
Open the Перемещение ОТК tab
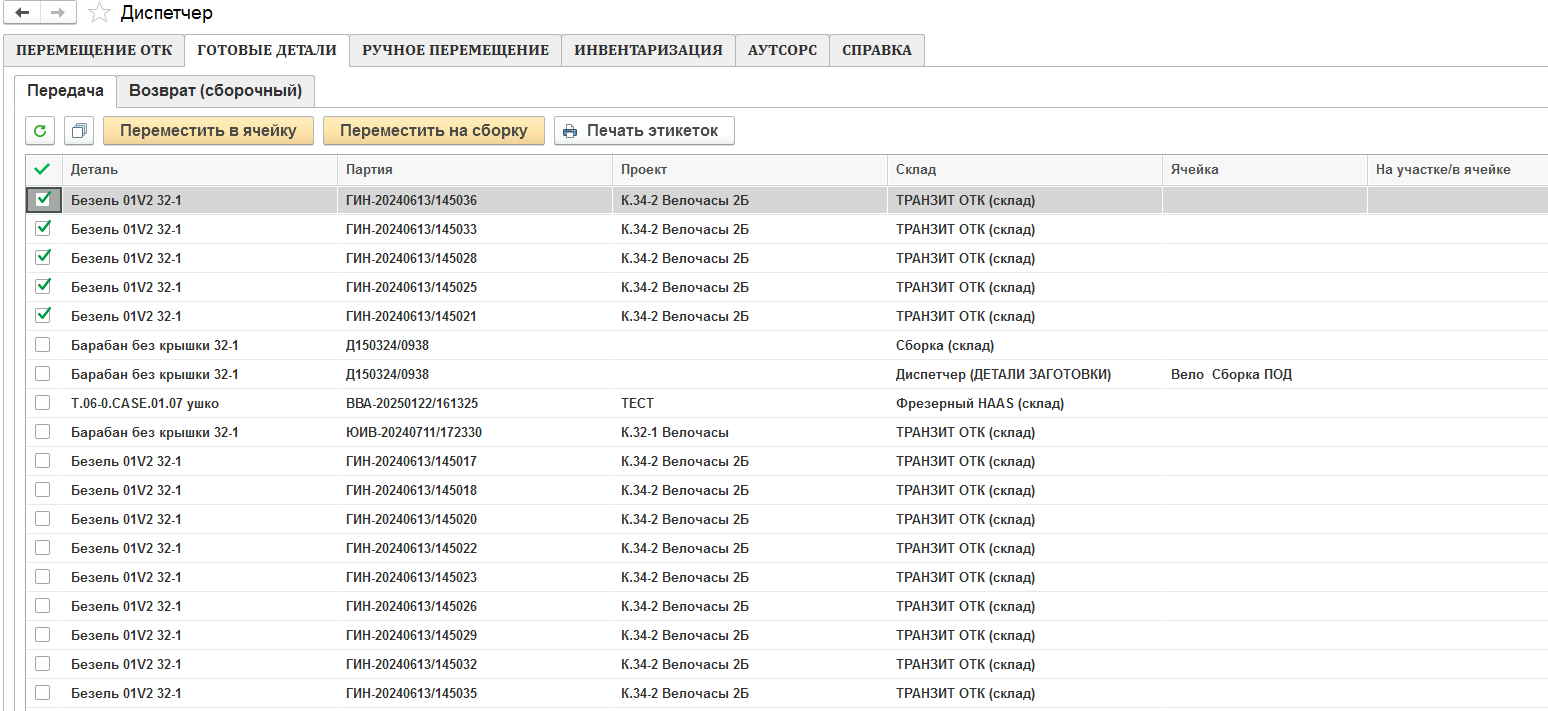pyautogui.click(x=94, y=50)
